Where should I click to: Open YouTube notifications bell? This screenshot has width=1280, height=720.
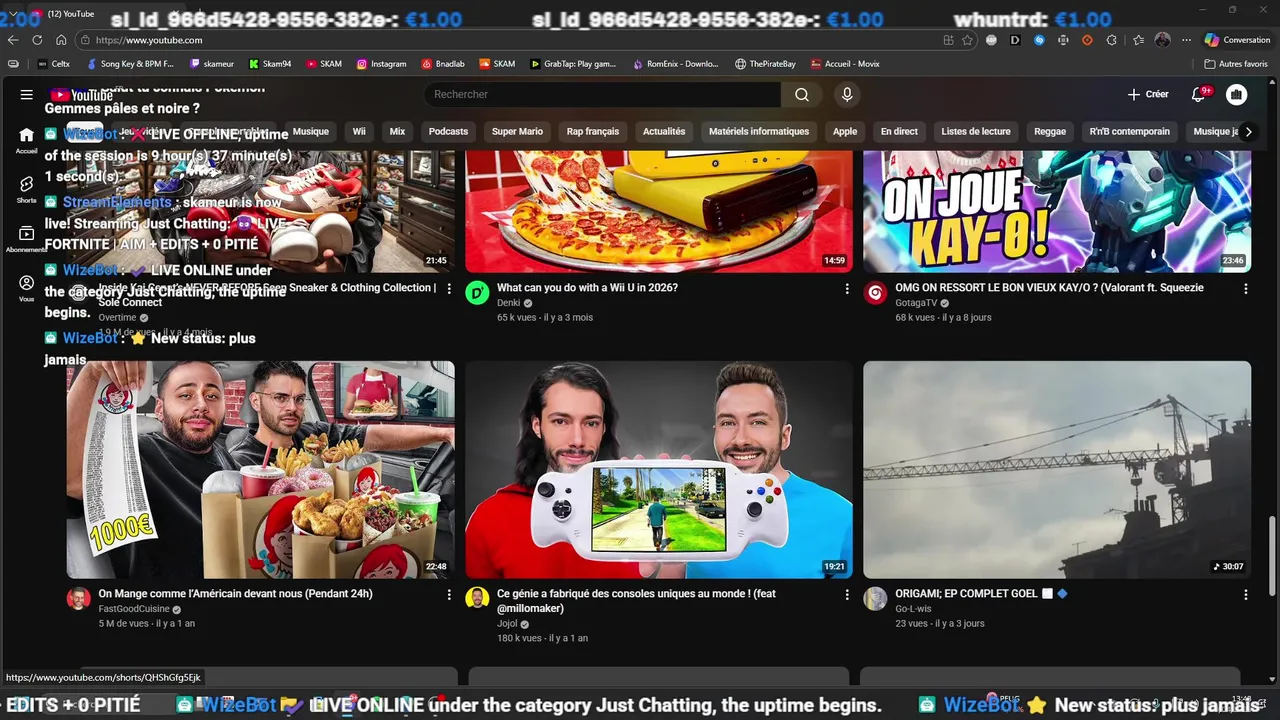1199,94
